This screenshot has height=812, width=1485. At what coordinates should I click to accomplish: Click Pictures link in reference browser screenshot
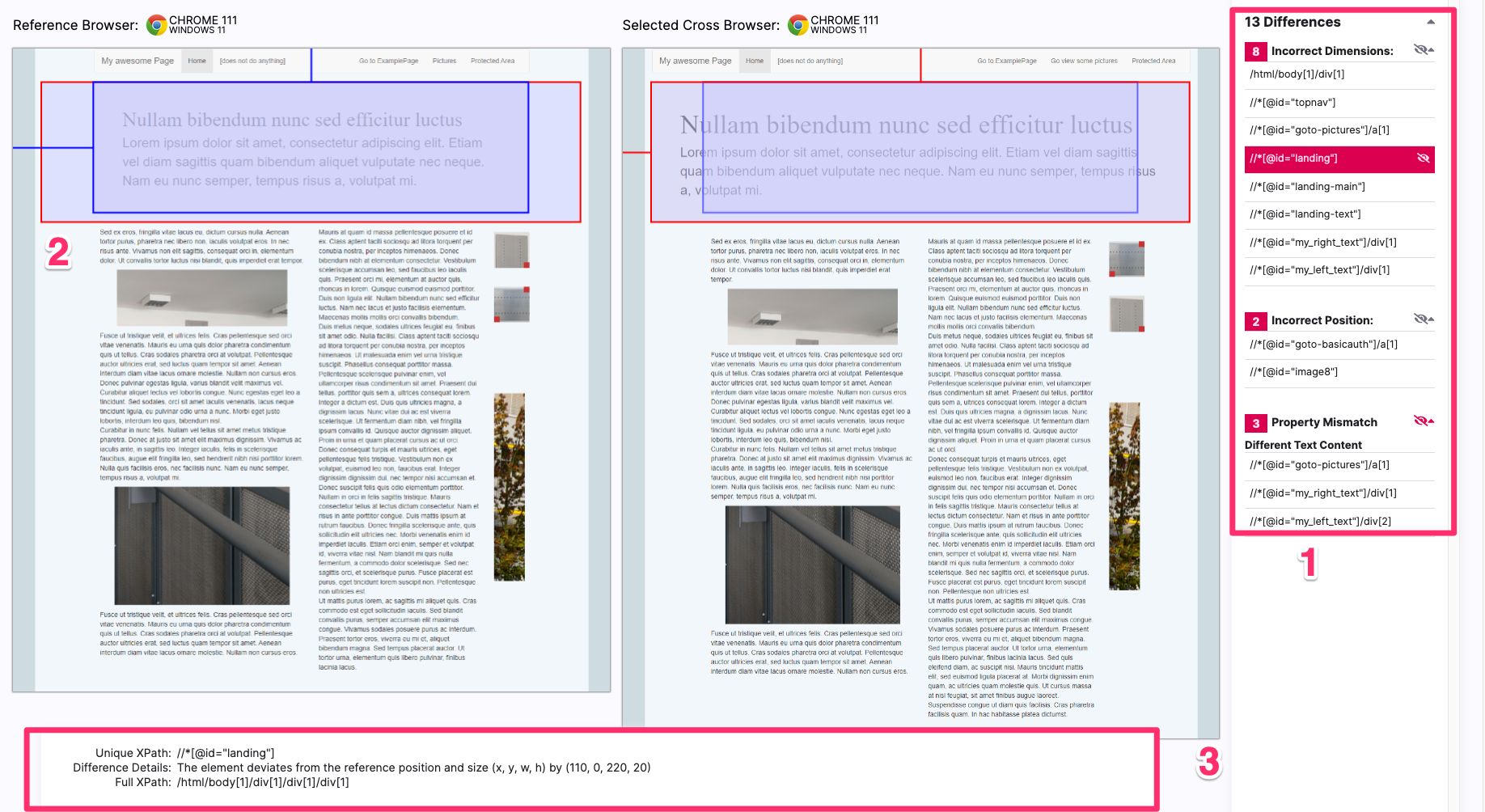click(x=444, y=61)
